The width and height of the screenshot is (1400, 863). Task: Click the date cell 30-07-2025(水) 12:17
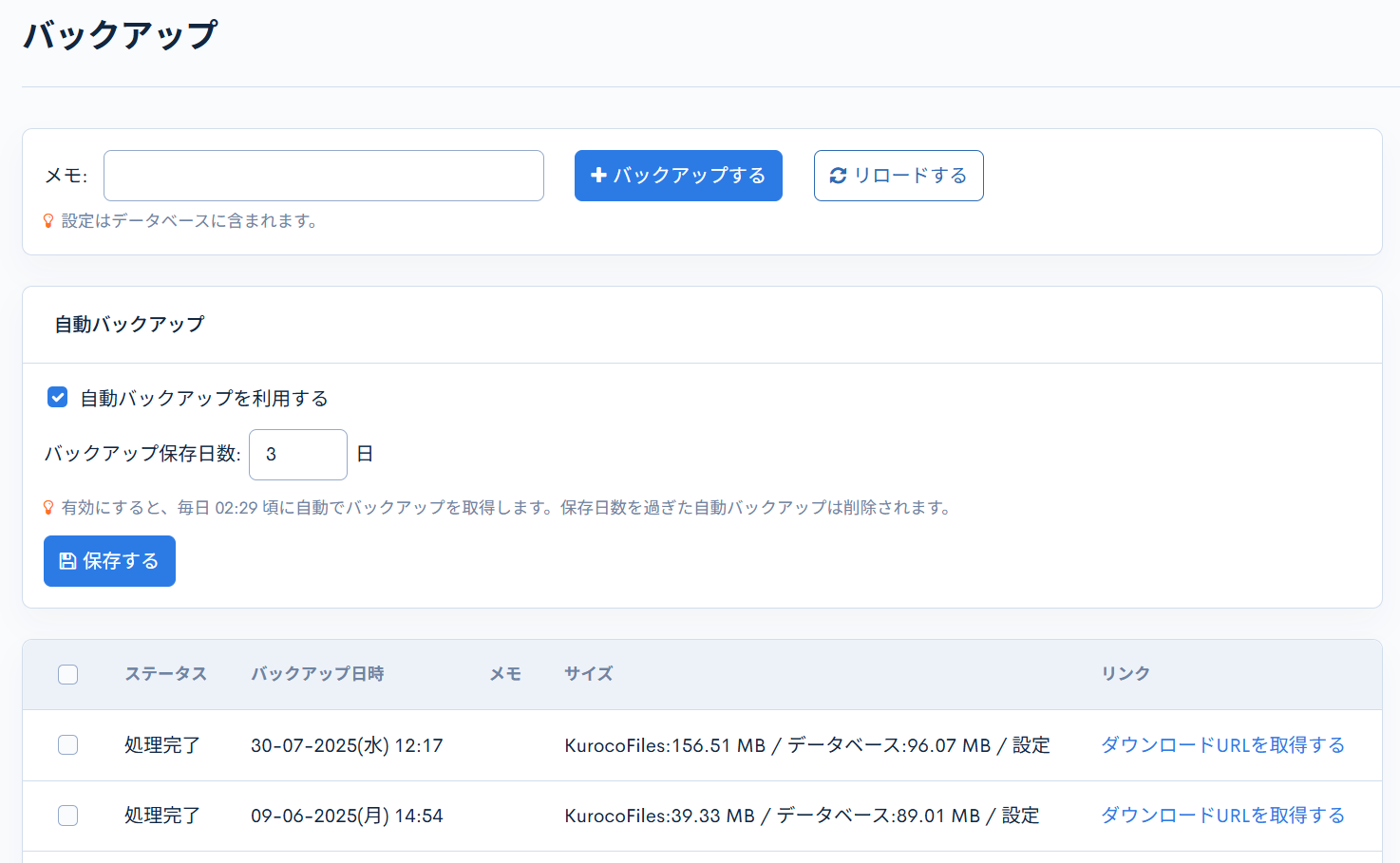(x=347, y=745)
